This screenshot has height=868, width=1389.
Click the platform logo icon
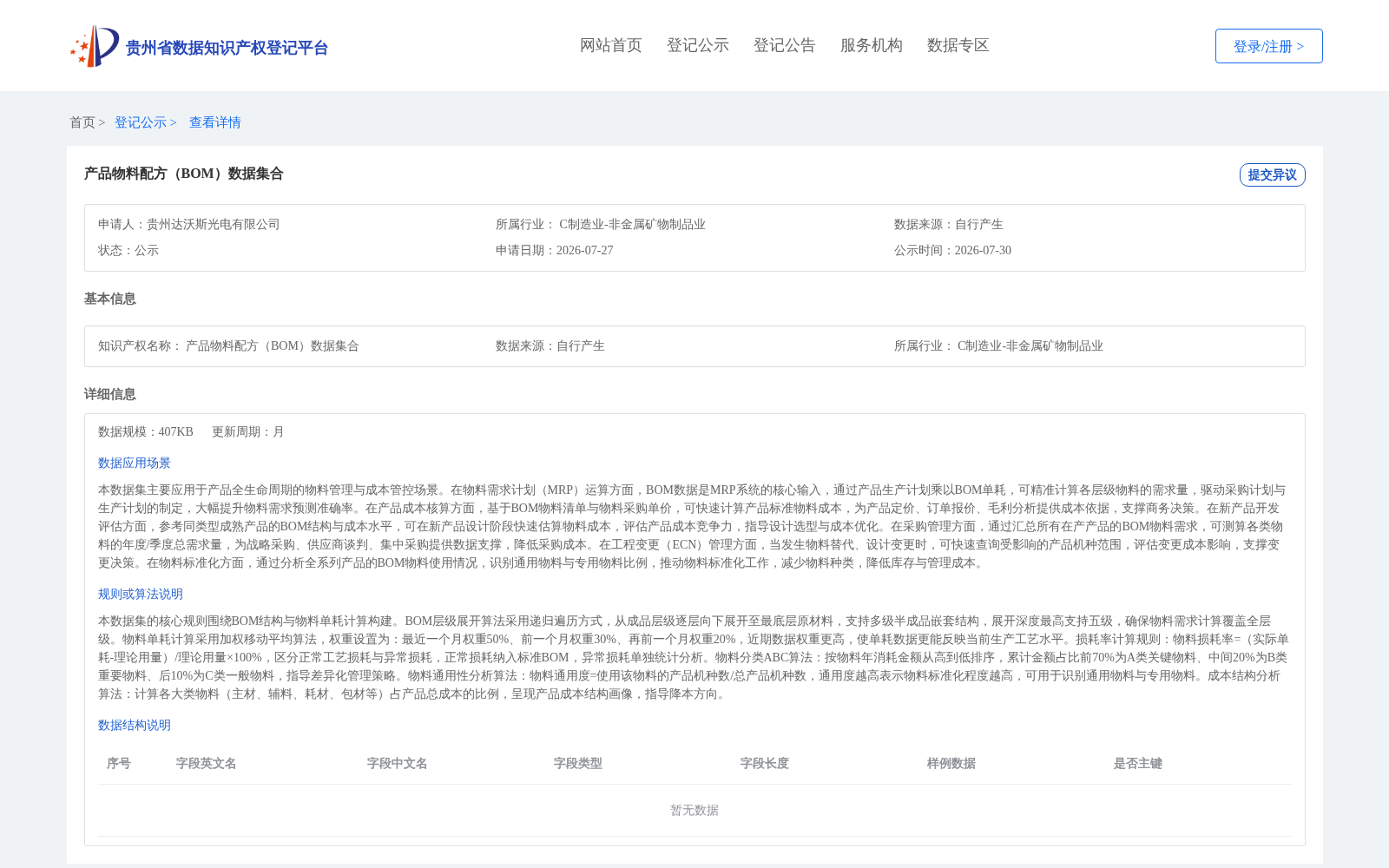pyautogui.click(x=95, y=46)
